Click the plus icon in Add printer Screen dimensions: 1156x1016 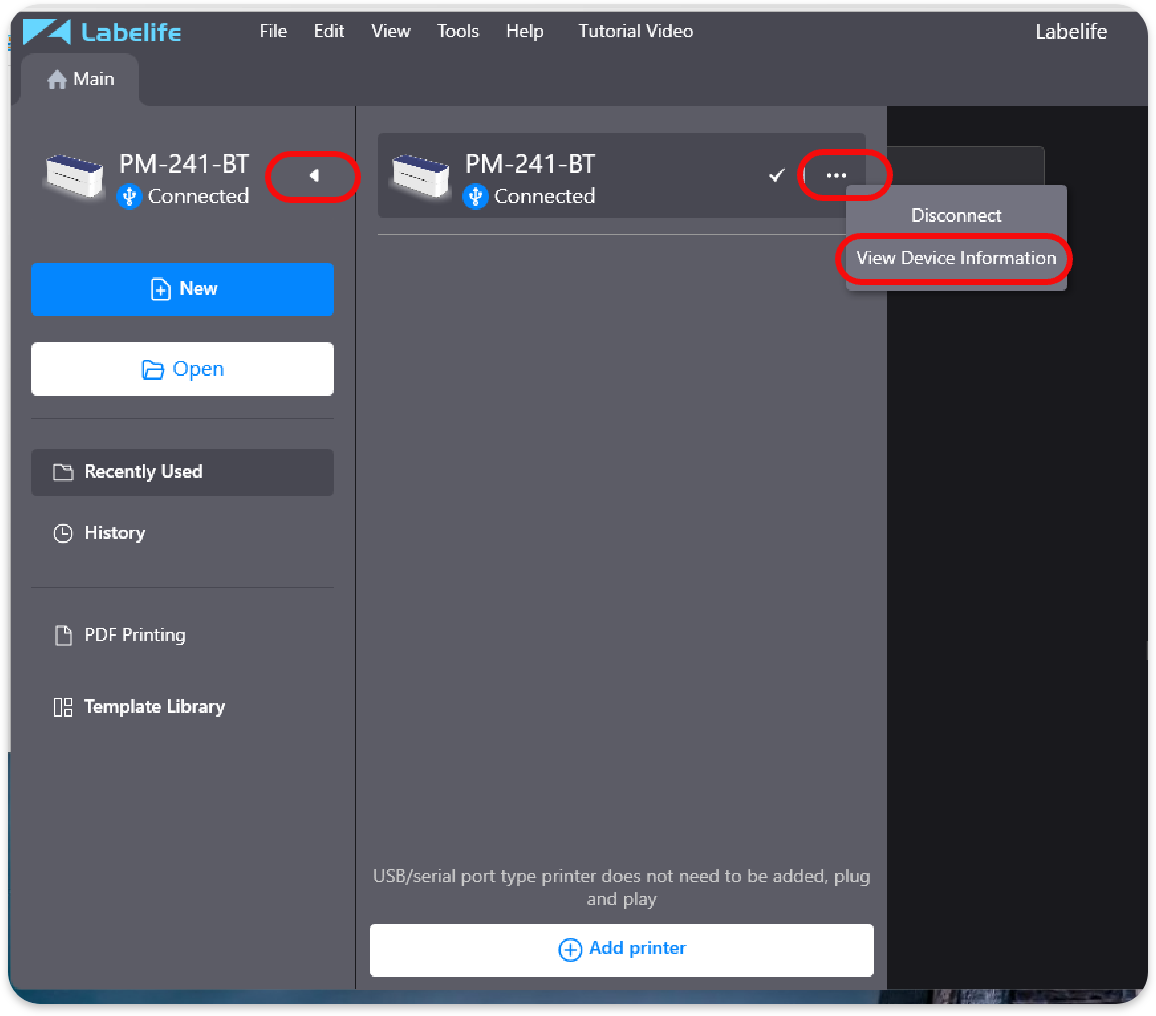(x=570, y=950)
